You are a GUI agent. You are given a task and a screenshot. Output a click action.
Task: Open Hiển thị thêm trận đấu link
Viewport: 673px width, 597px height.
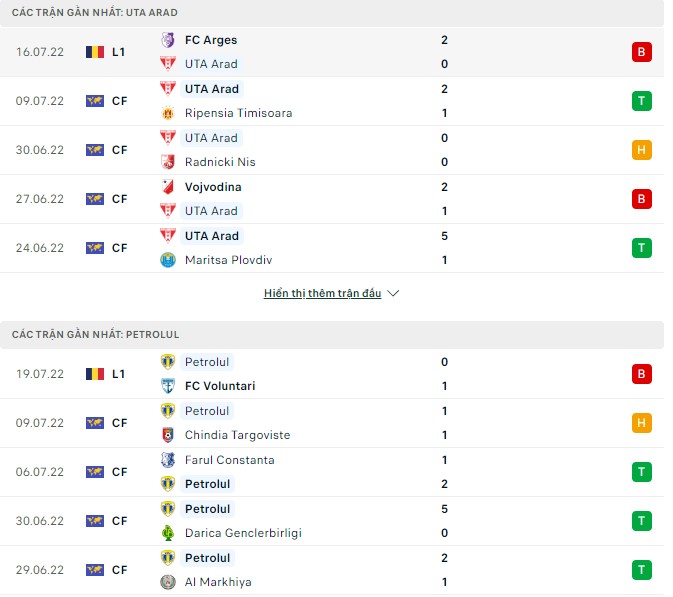322,294
